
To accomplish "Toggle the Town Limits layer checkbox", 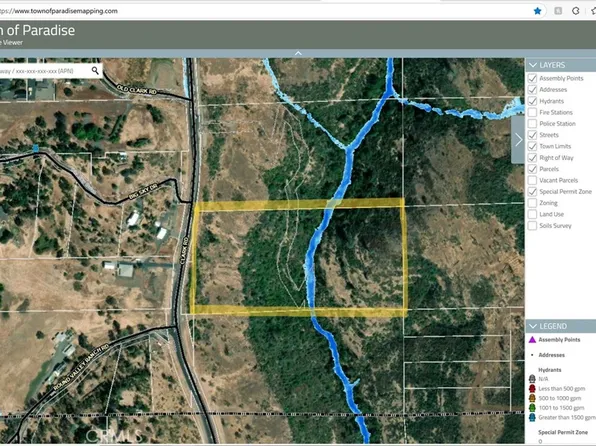I will point(533,146).
